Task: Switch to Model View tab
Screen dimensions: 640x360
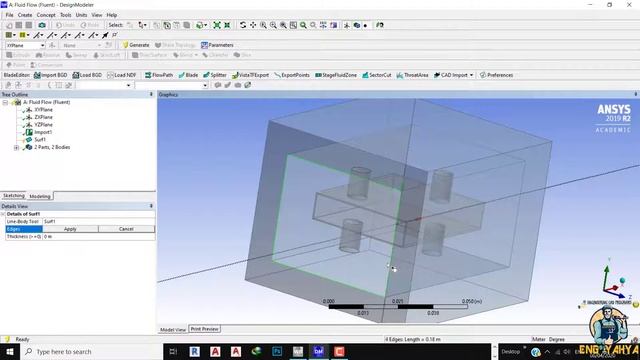Action: 173,329
